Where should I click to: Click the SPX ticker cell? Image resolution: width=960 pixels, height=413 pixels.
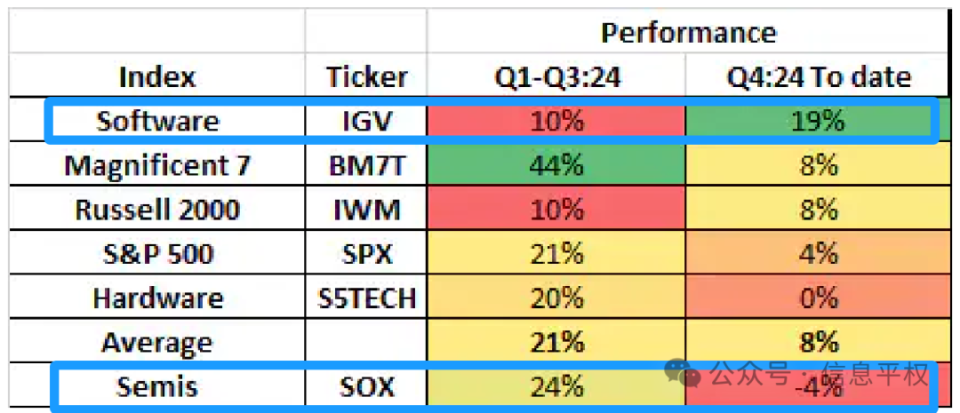pyautogui.click(x=367, y=254)
